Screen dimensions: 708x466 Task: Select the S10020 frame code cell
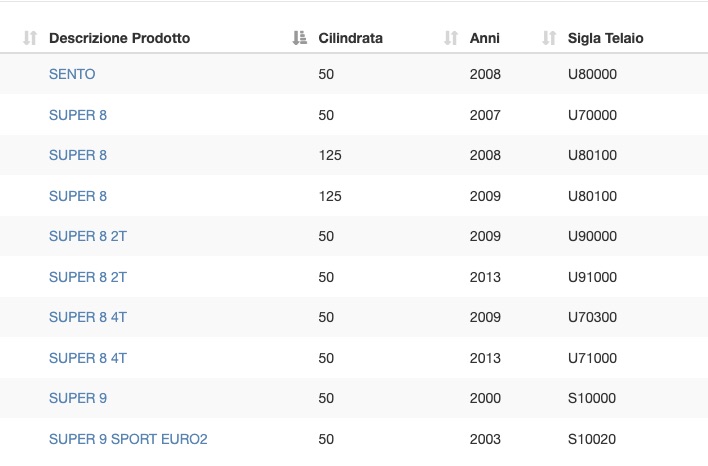tap(592, 439)
